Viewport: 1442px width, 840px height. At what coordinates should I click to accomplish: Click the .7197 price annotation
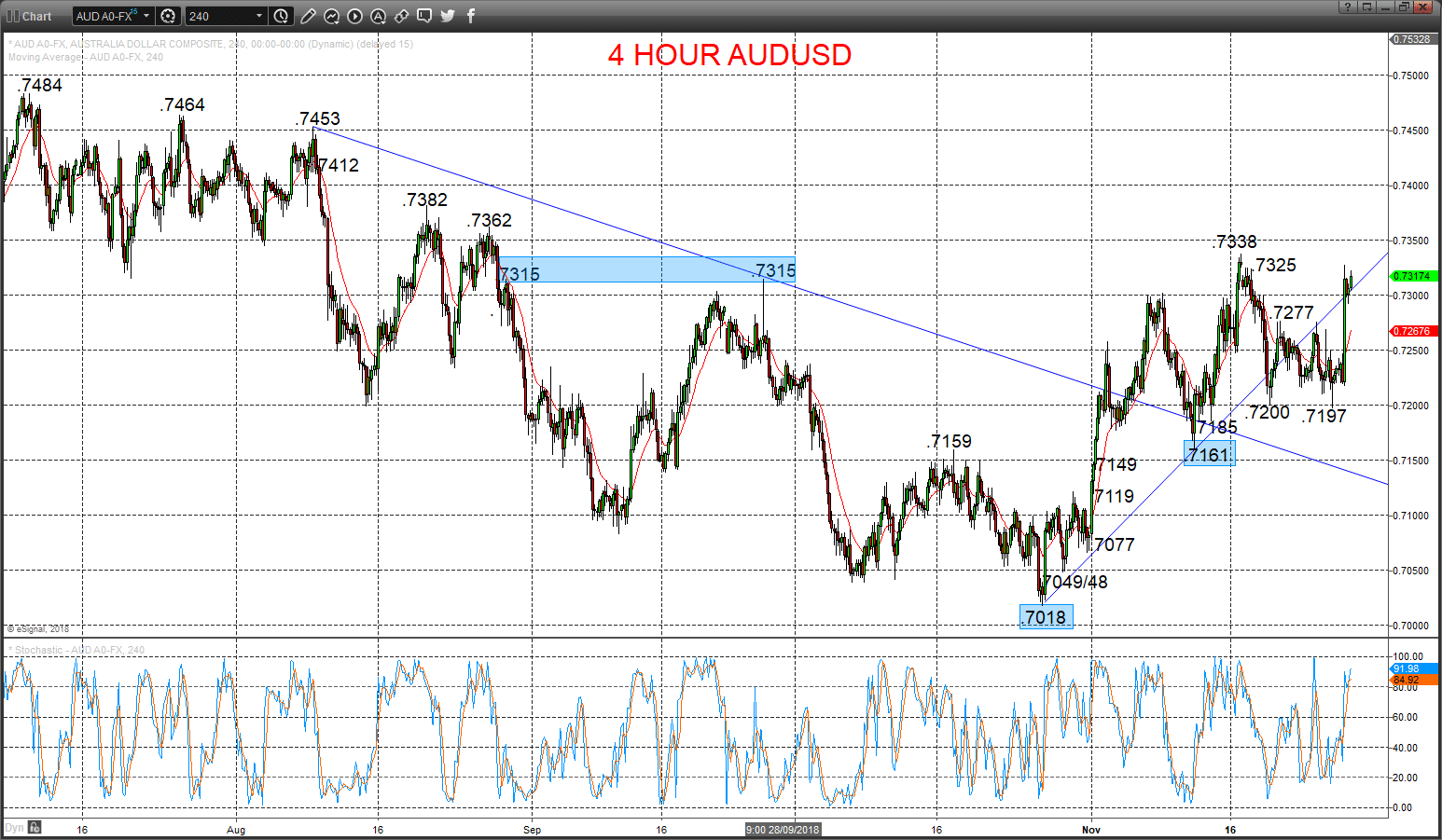pyautogui.click(x=1324, y=416)
